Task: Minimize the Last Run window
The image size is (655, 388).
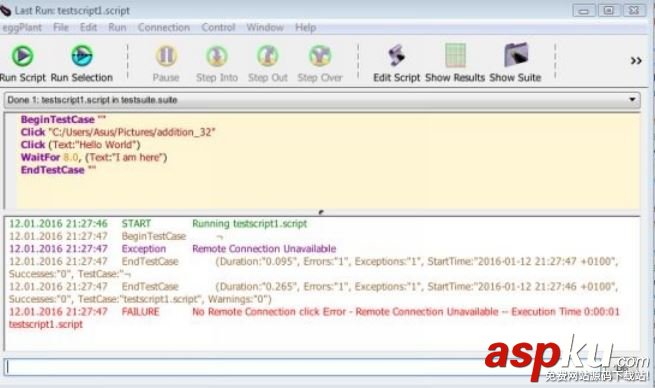Action: pyautogui.click(x=584, y=10)
